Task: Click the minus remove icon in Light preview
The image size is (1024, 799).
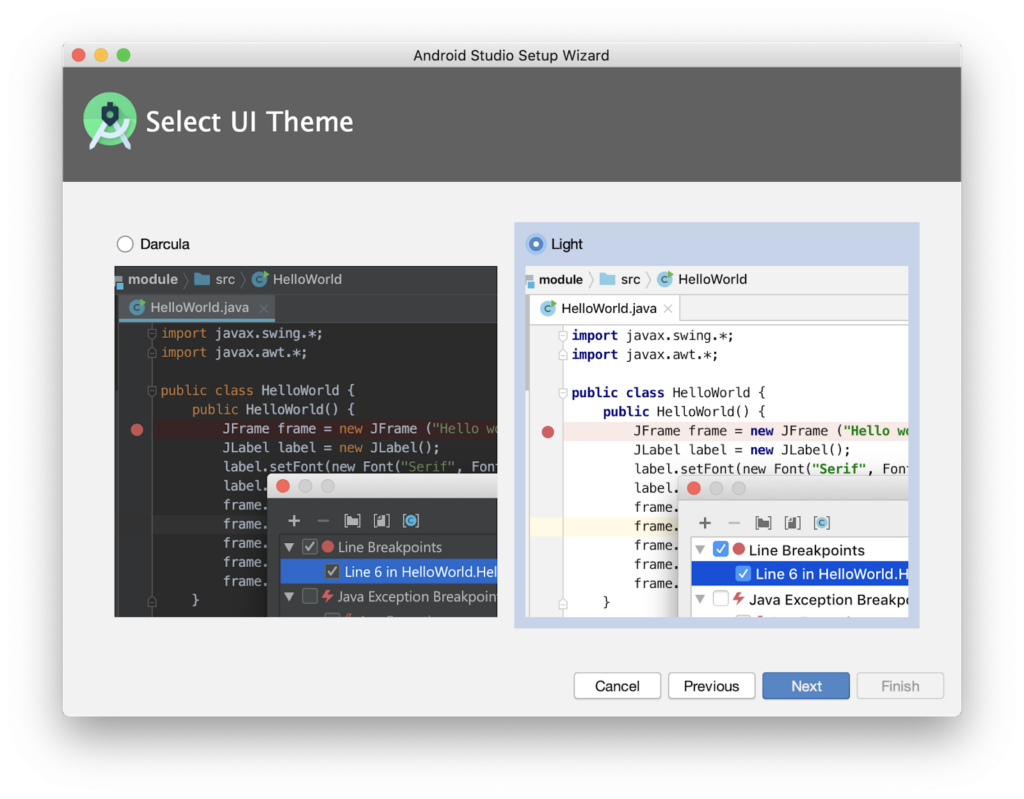Action: click(734, 523)
